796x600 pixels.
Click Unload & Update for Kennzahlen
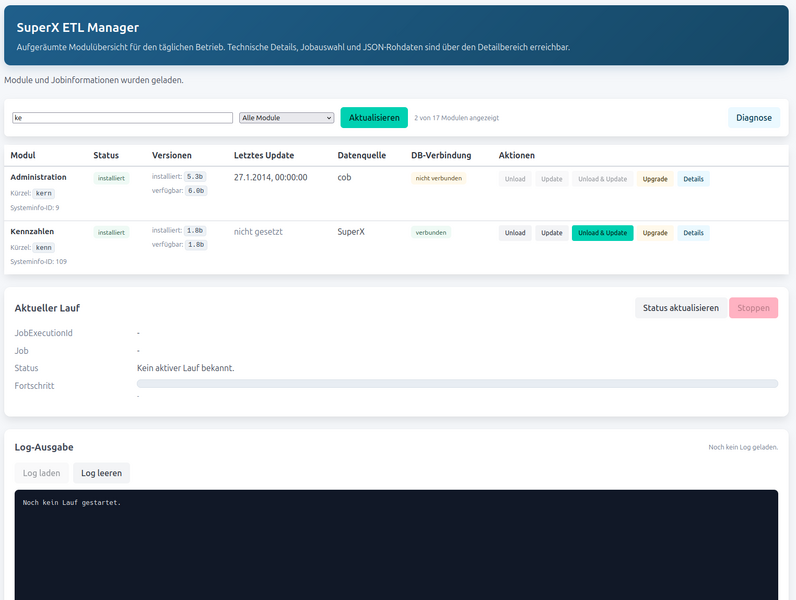pos(603,233)
